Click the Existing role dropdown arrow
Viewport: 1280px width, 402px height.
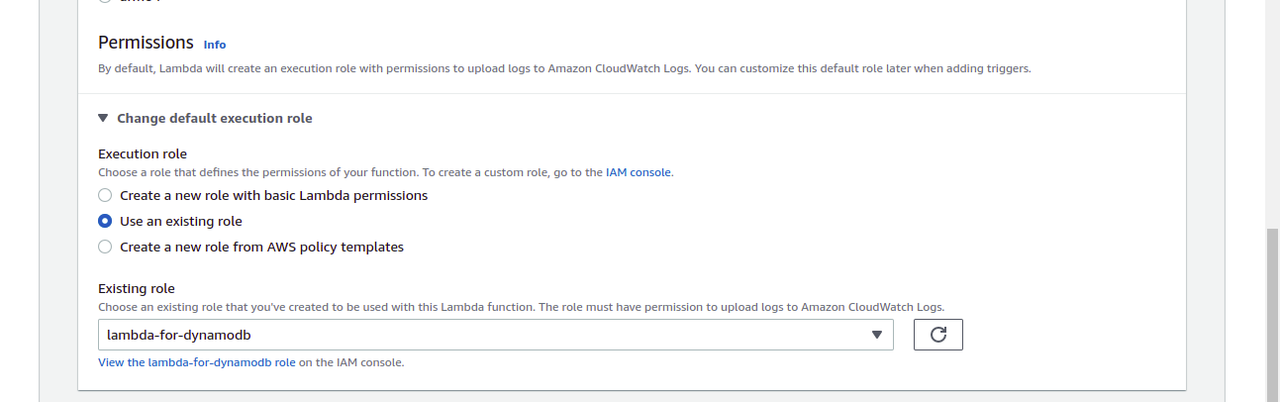pos(876,335)
